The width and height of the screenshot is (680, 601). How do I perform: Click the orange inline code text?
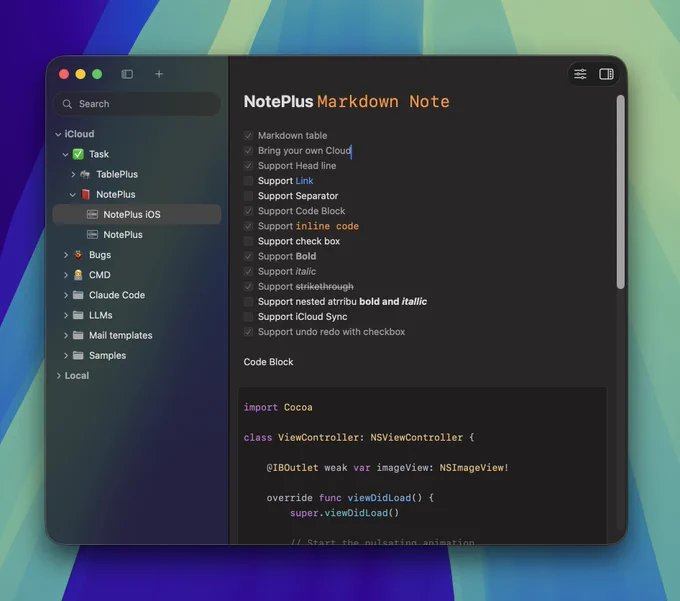pyautogui.click(x=327, y=226)
